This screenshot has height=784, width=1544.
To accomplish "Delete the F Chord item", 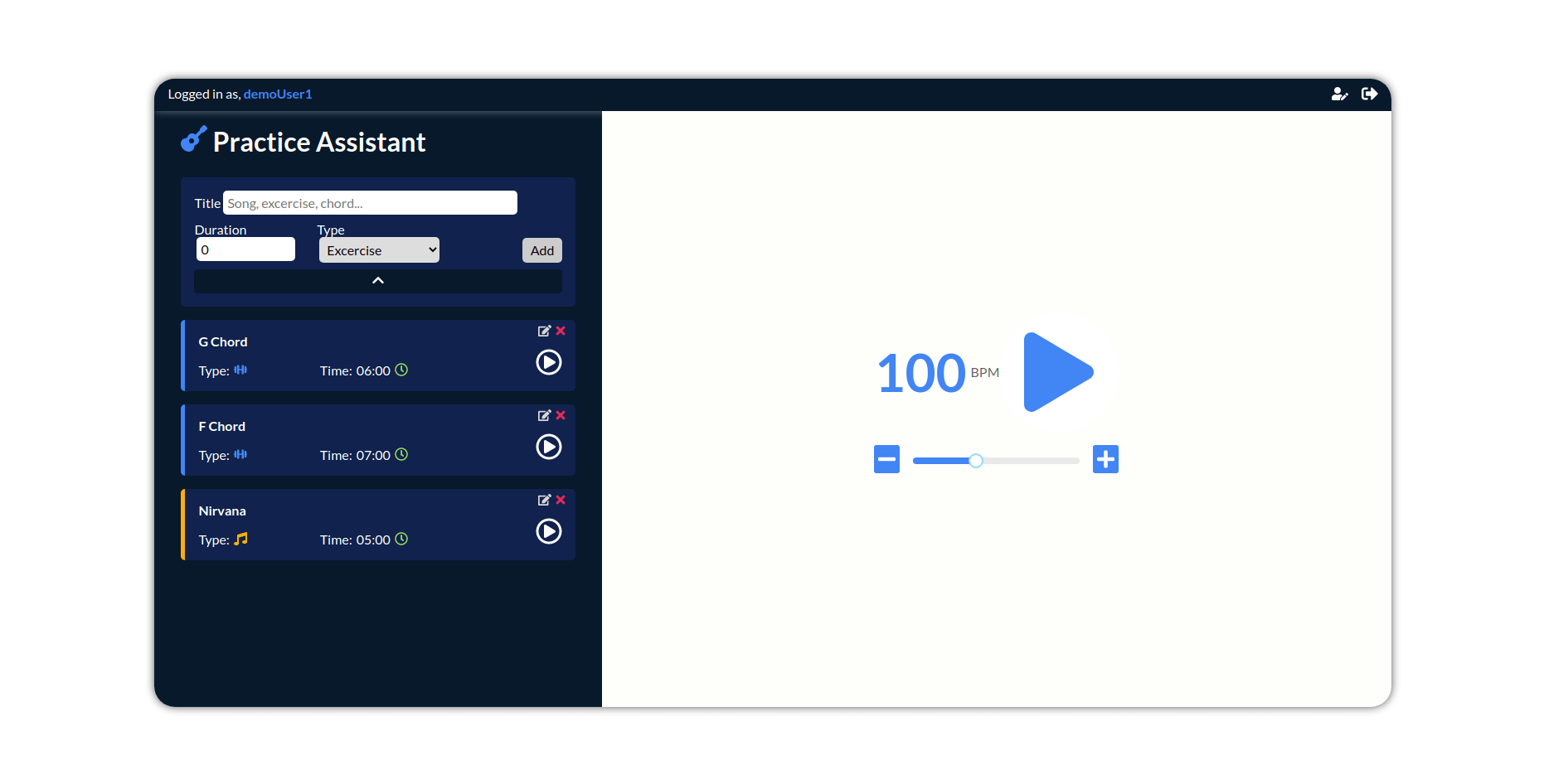I will (561, 415).
